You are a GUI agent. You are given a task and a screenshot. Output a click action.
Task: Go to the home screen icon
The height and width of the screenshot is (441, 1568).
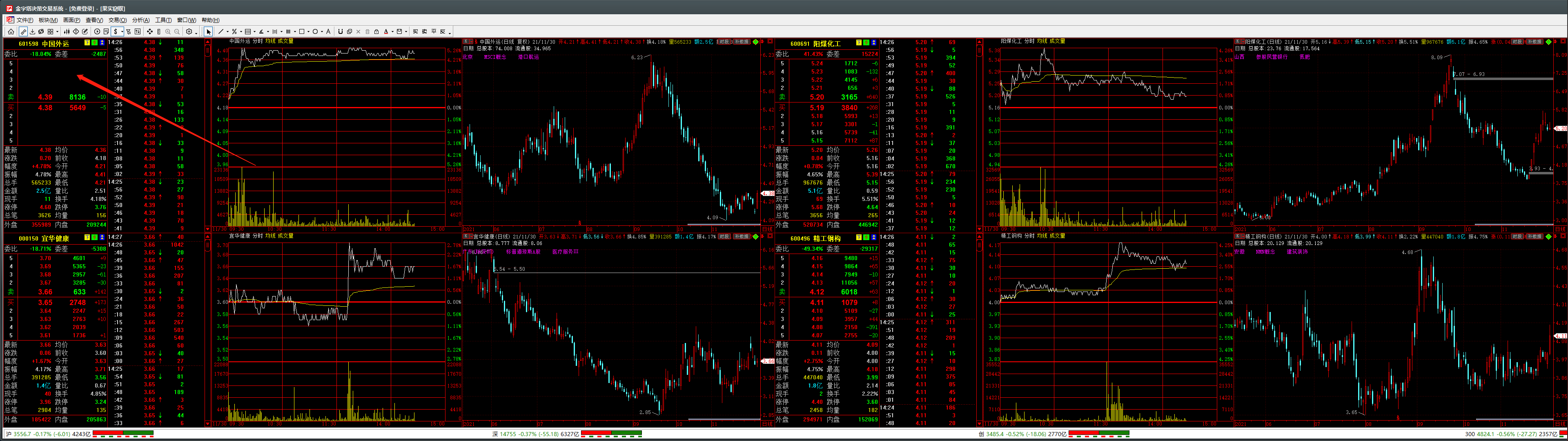(11, 32)
